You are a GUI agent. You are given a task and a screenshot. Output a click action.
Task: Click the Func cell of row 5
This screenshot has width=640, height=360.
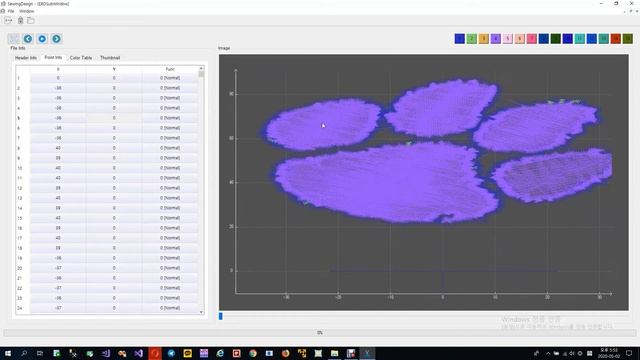point(170,118)
